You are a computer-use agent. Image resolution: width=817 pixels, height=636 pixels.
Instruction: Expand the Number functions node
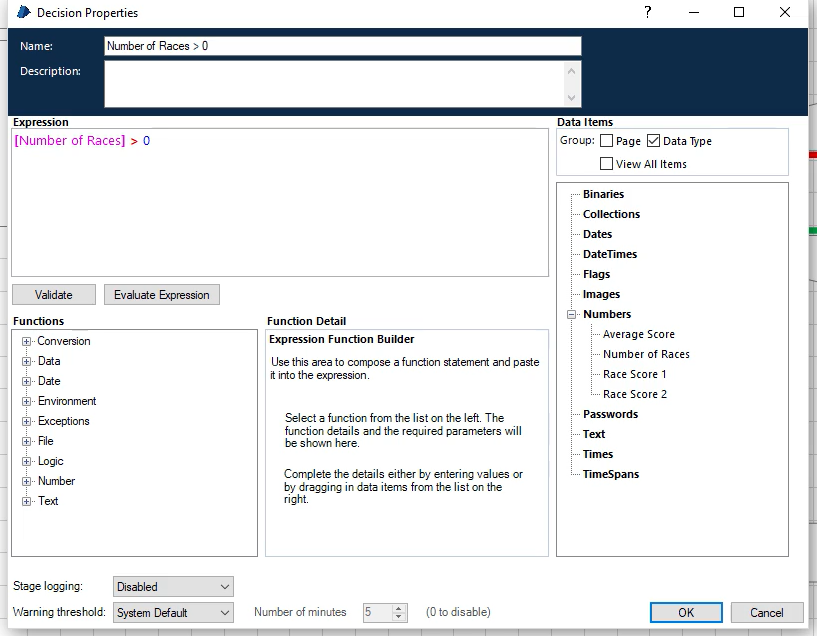pos(26,482)
